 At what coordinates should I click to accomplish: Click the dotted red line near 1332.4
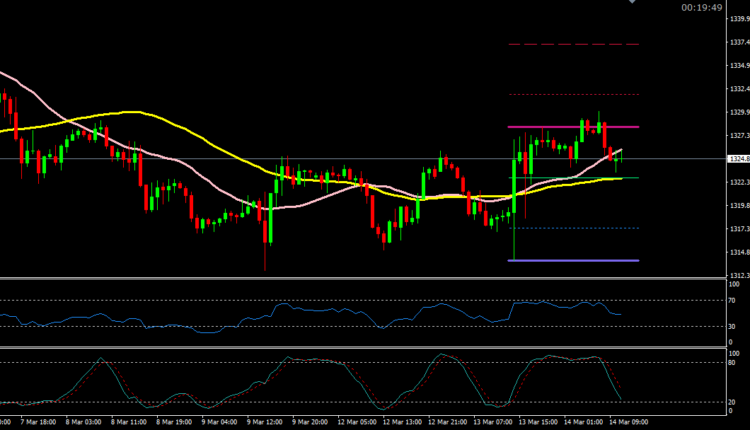click(572, 95)
